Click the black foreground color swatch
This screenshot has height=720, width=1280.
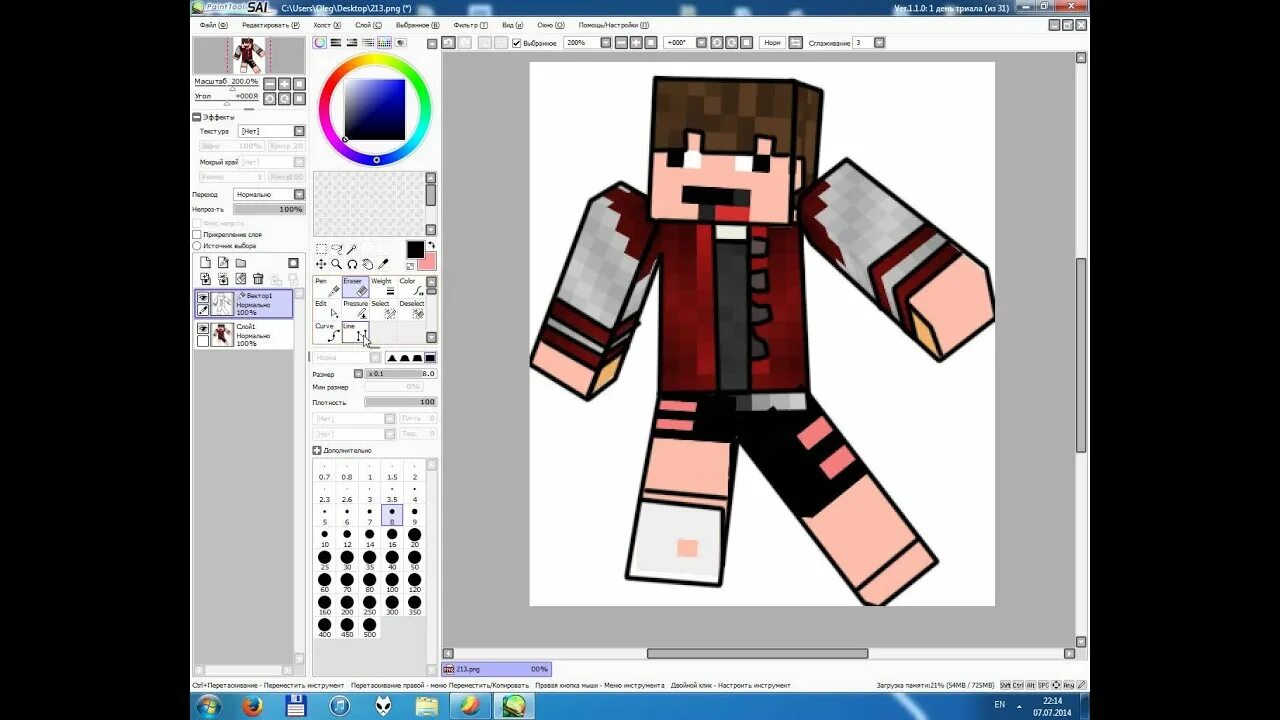click(415, 250)
